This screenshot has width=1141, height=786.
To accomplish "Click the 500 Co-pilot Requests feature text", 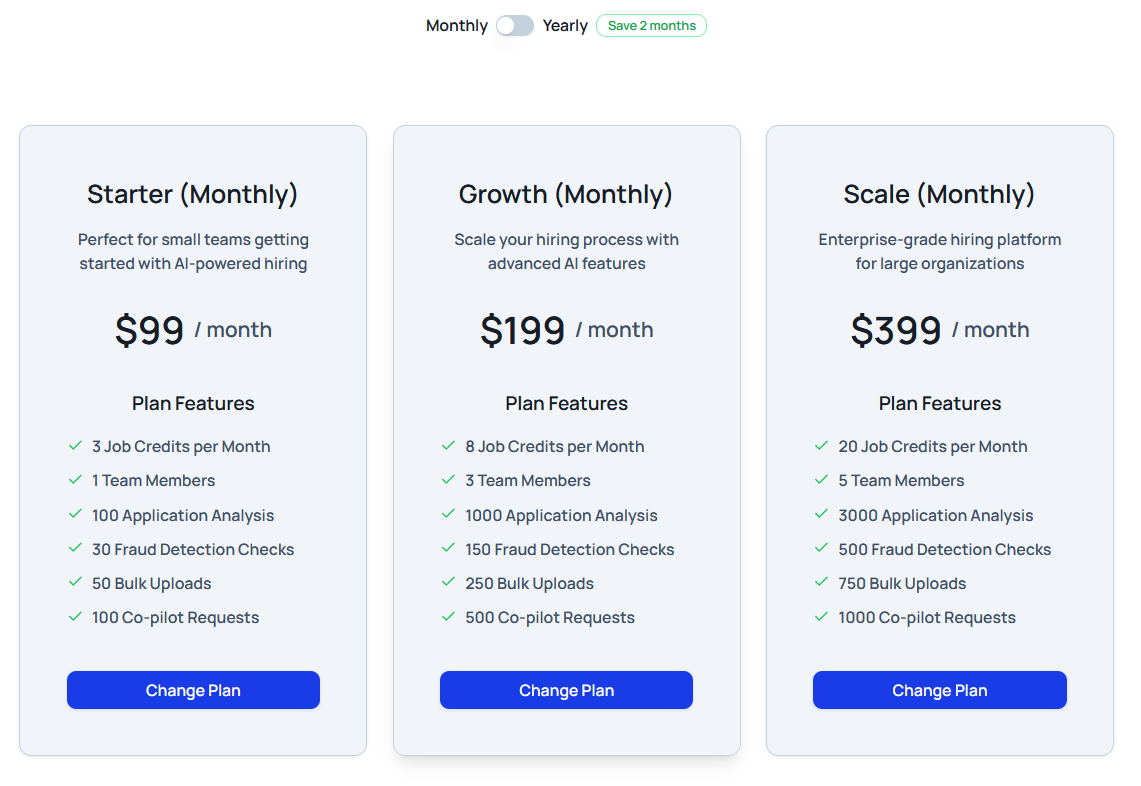I will click(x=550, y=618).
